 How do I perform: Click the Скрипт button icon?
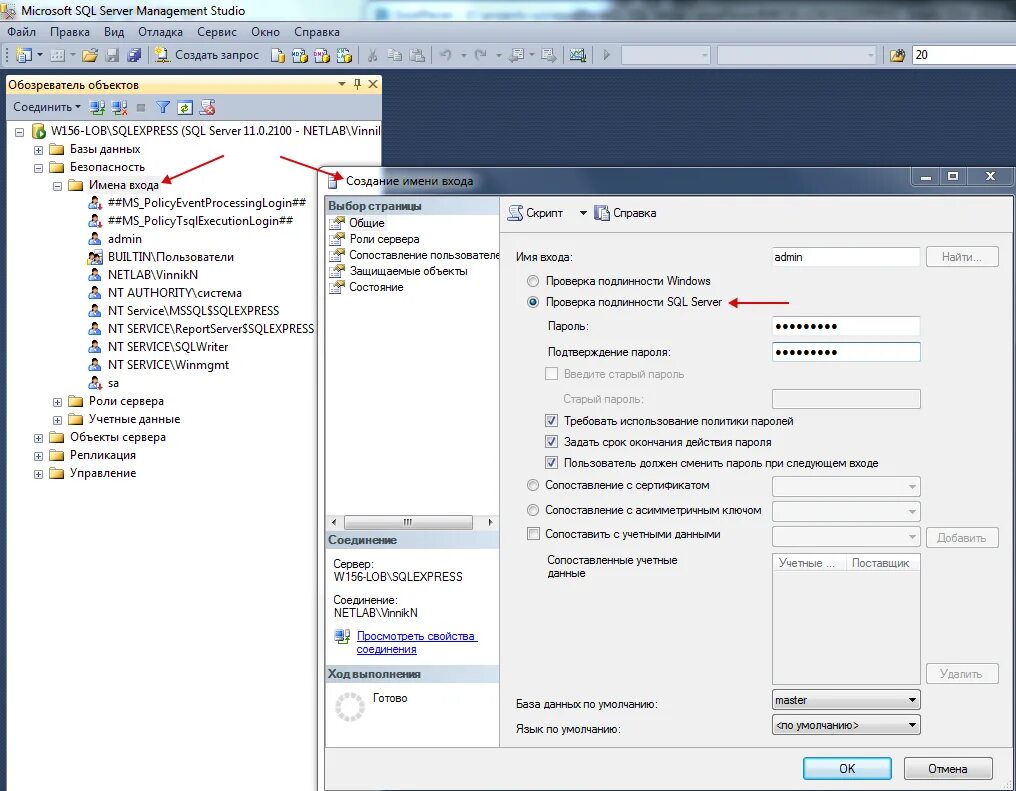515,212
